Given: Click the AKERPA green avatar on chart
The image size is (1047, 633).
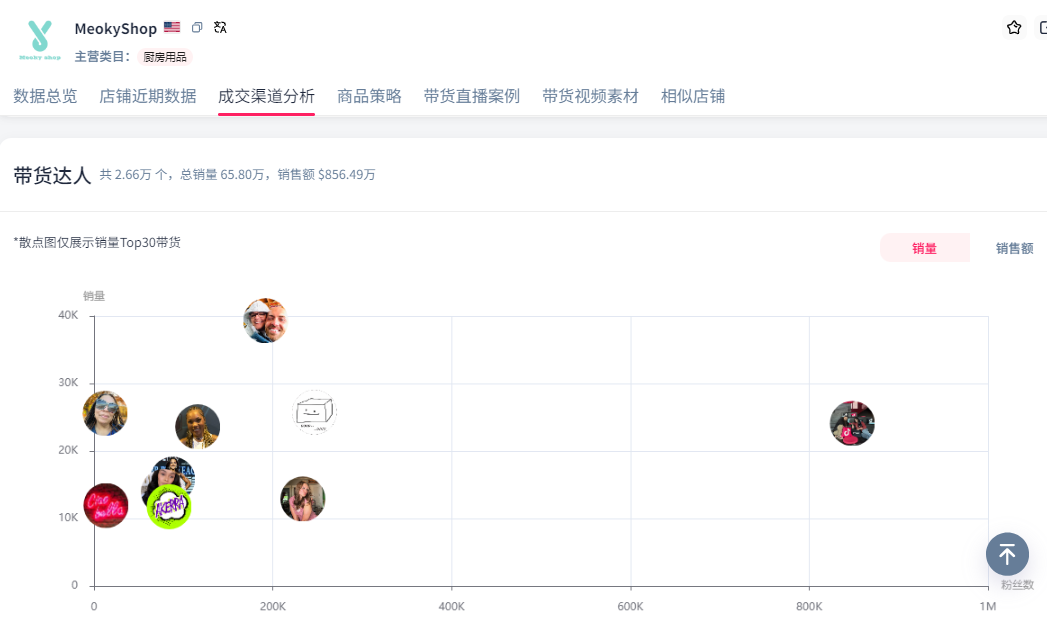Looking at the screenshot, I should click(x=169, y=507).
